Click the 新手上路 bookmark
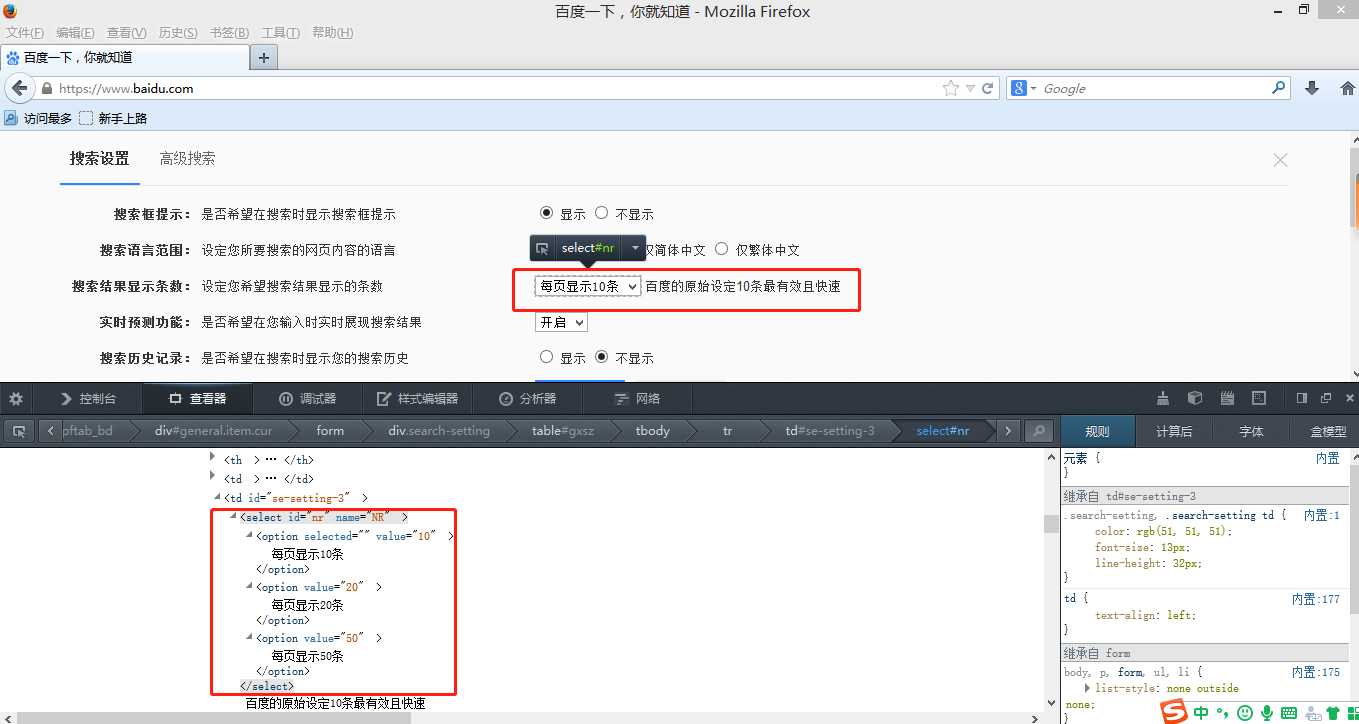This screenshot has height=724, width=1359. [x=113, y=118]
